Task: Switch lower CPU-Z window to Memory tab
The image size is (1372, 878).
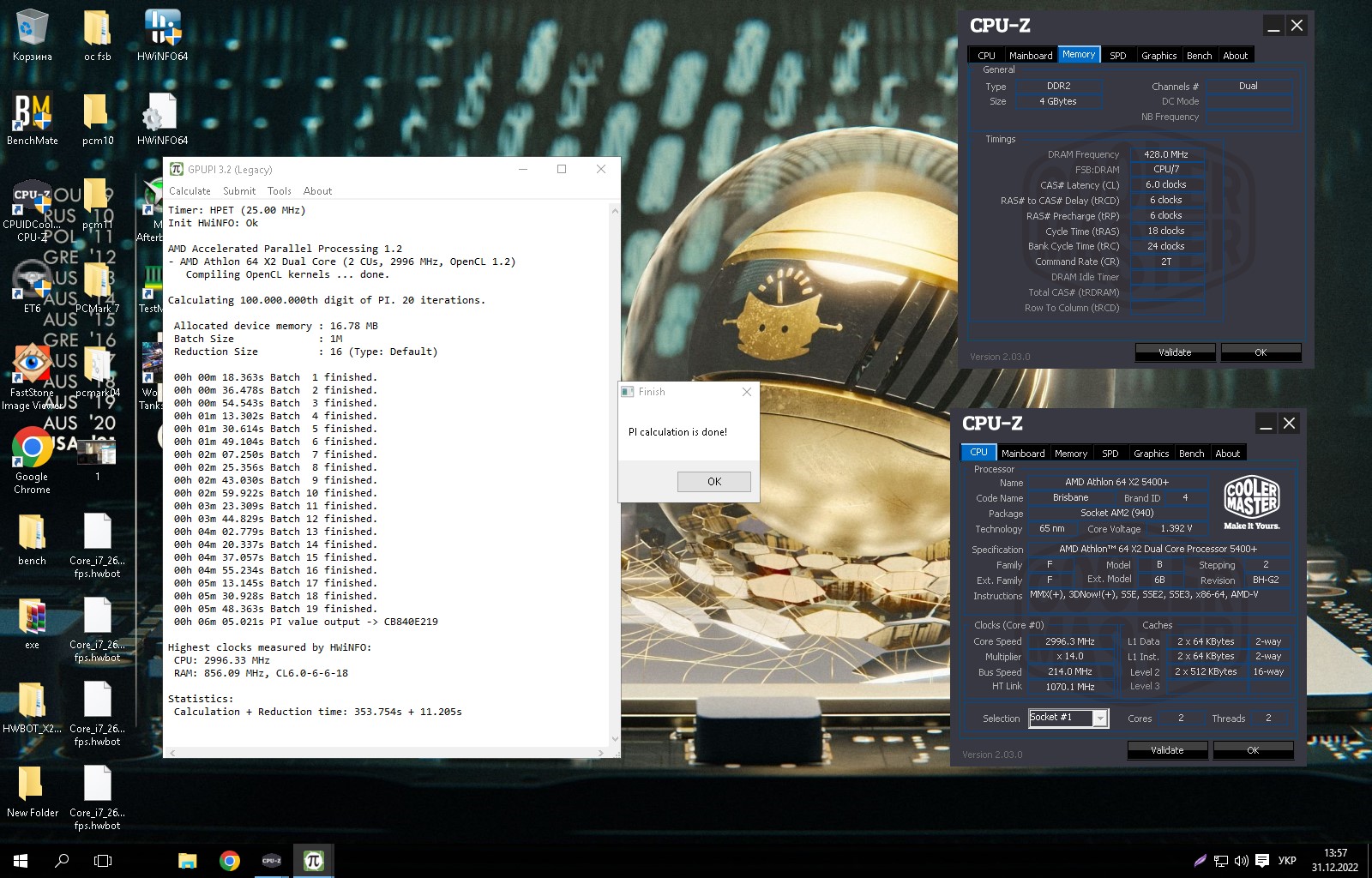Action: pyautogui.click(x=1071, y=454)
